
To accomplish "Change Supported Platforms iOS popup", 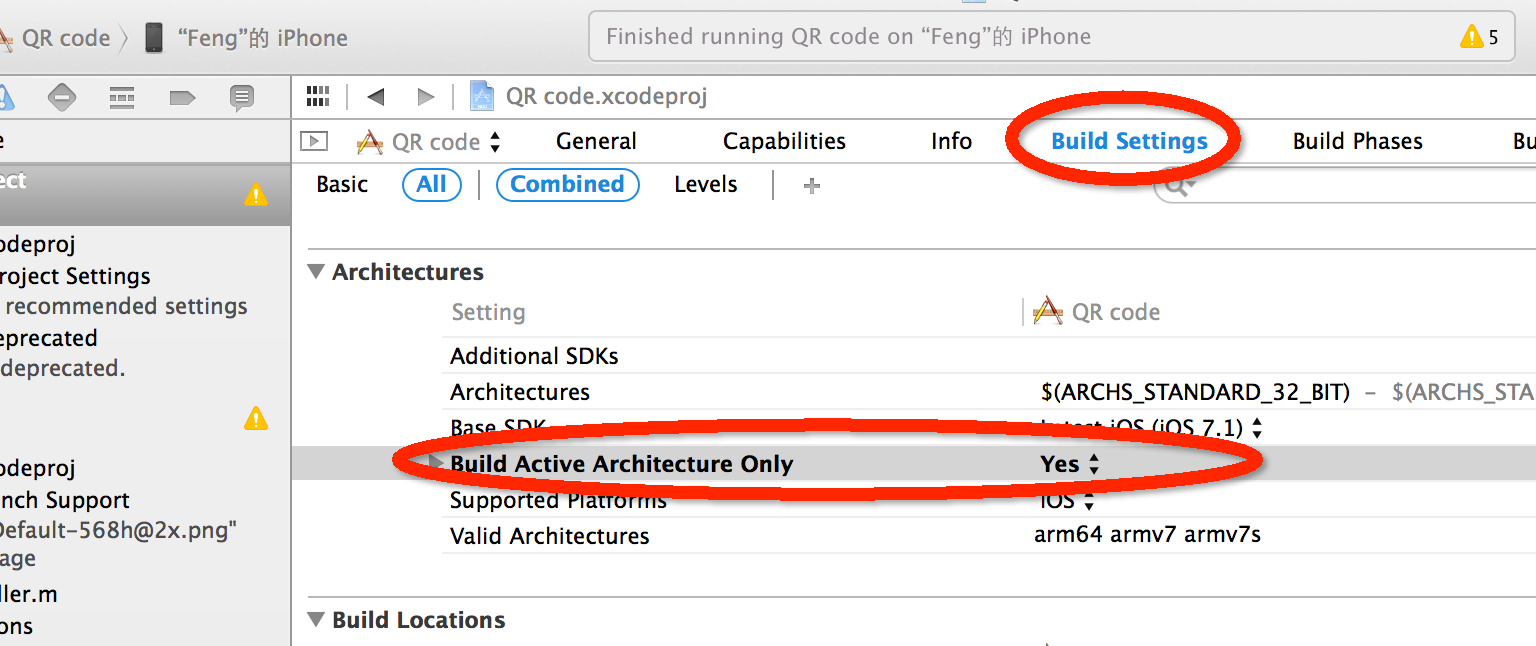I will [x=1068, y=500].
